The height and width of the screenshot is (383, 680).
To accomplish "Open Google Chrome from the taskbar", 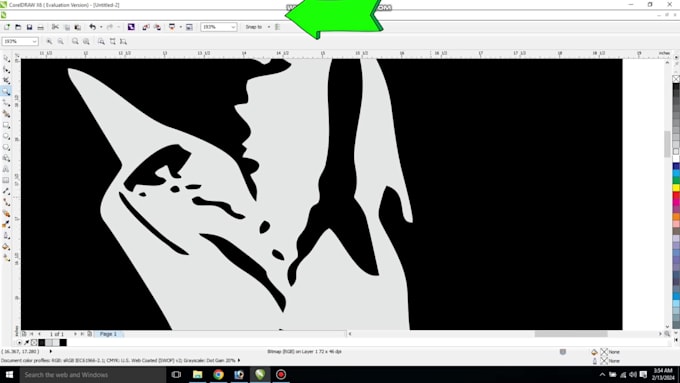I will 218,374.
